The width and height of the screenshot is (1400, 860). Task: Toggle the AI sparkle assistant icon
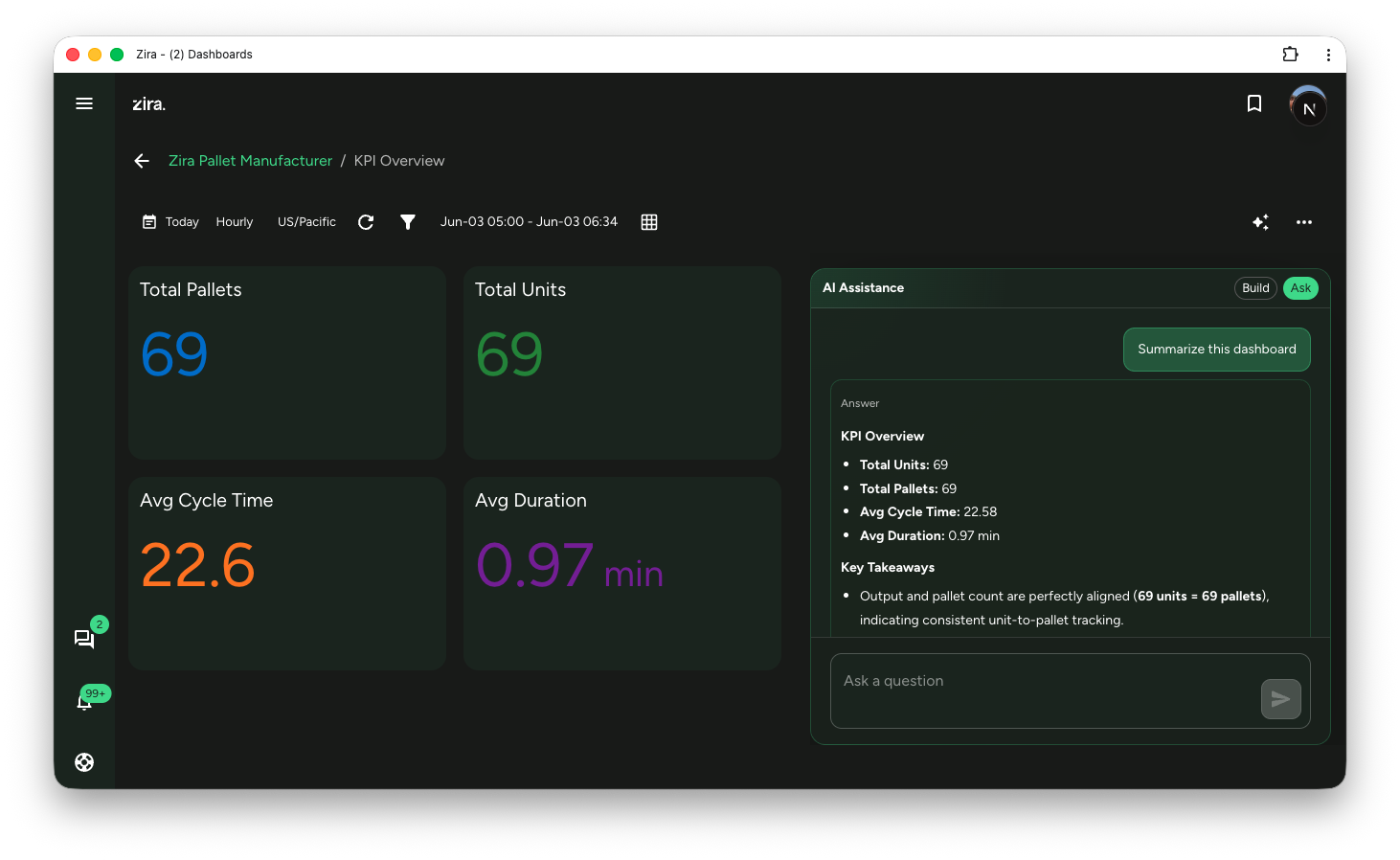[1261, 222]
